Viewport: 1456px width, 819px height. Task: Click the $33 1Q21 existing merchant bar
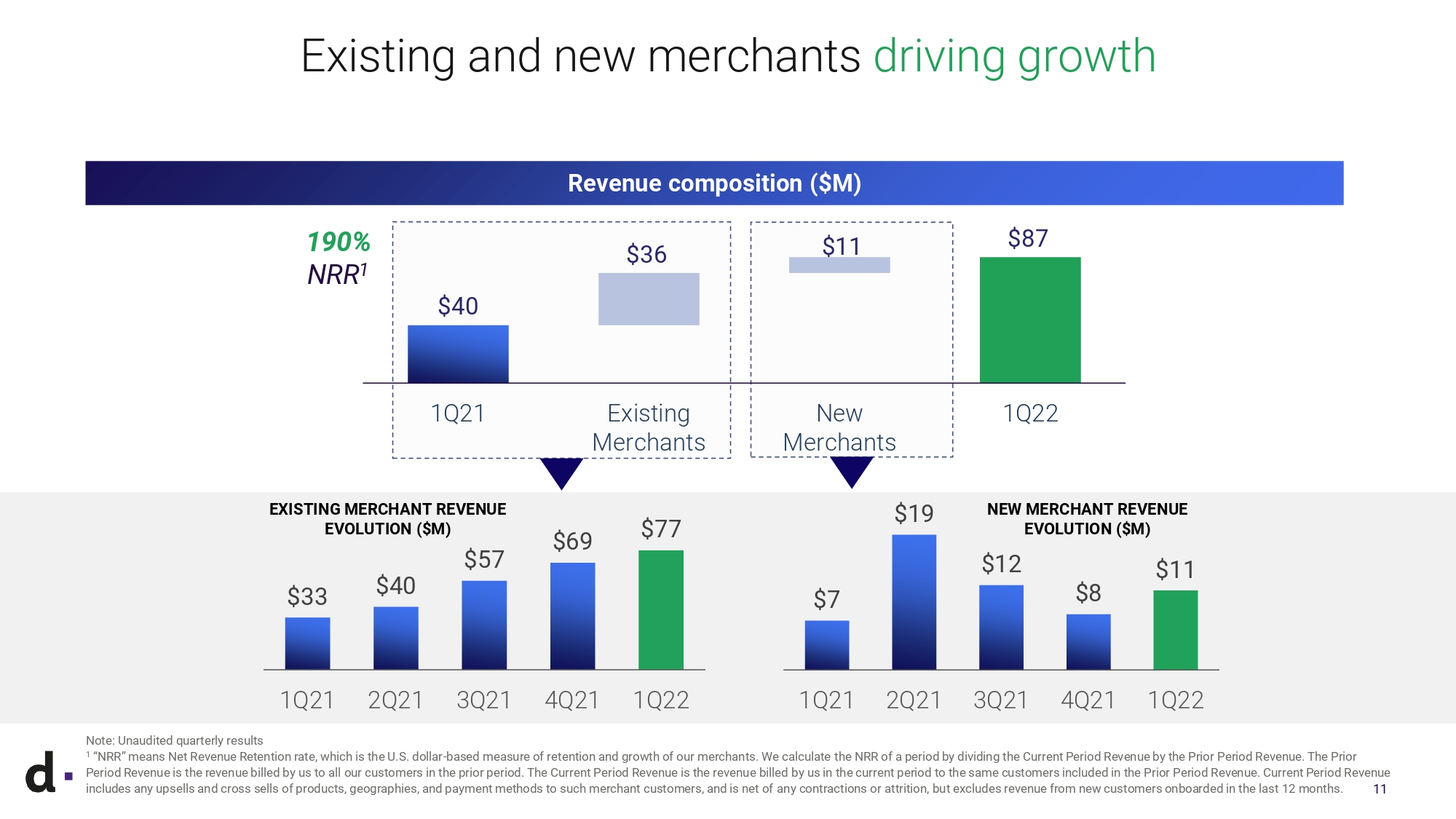pos(307,643)
